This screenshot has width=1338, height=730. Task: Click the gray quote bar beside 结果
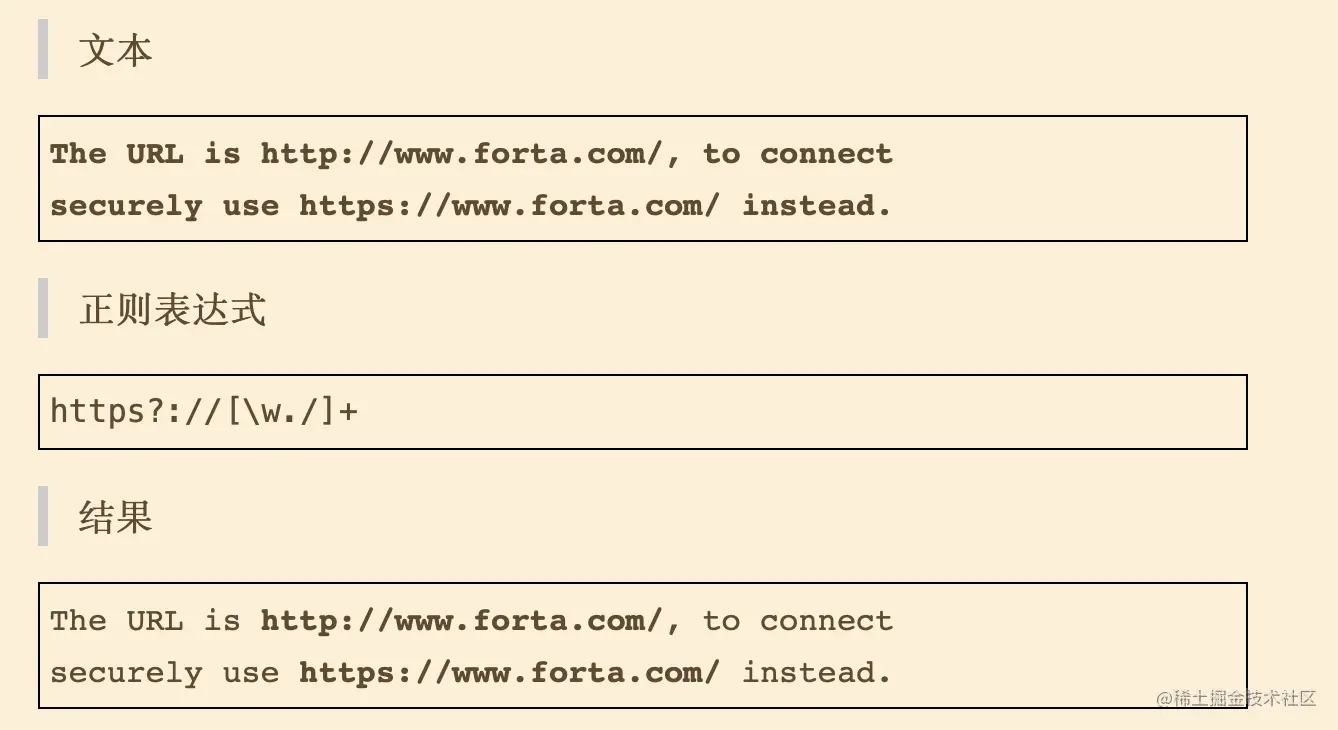pyautogui.click(x=43, y=517)
